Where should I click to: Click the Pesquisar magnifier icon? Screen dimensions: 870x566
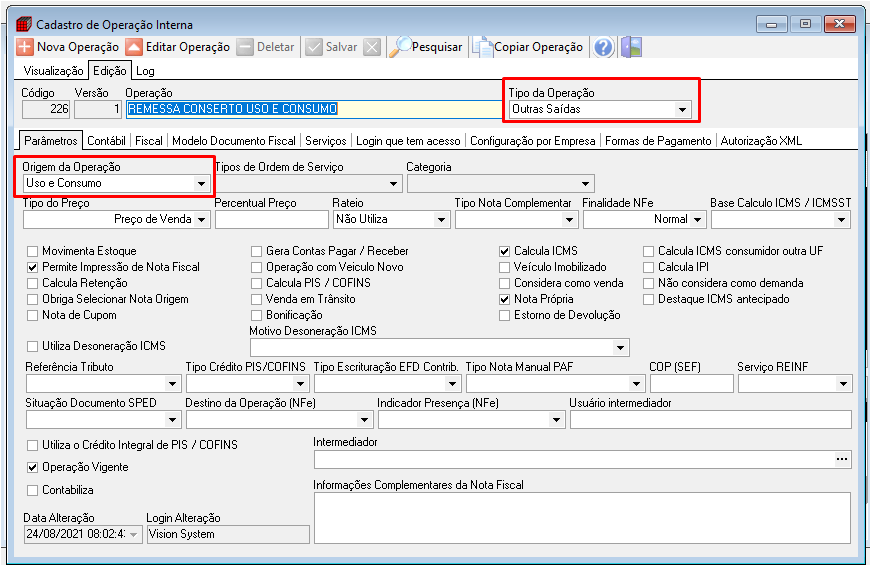[x=399, y=47]
